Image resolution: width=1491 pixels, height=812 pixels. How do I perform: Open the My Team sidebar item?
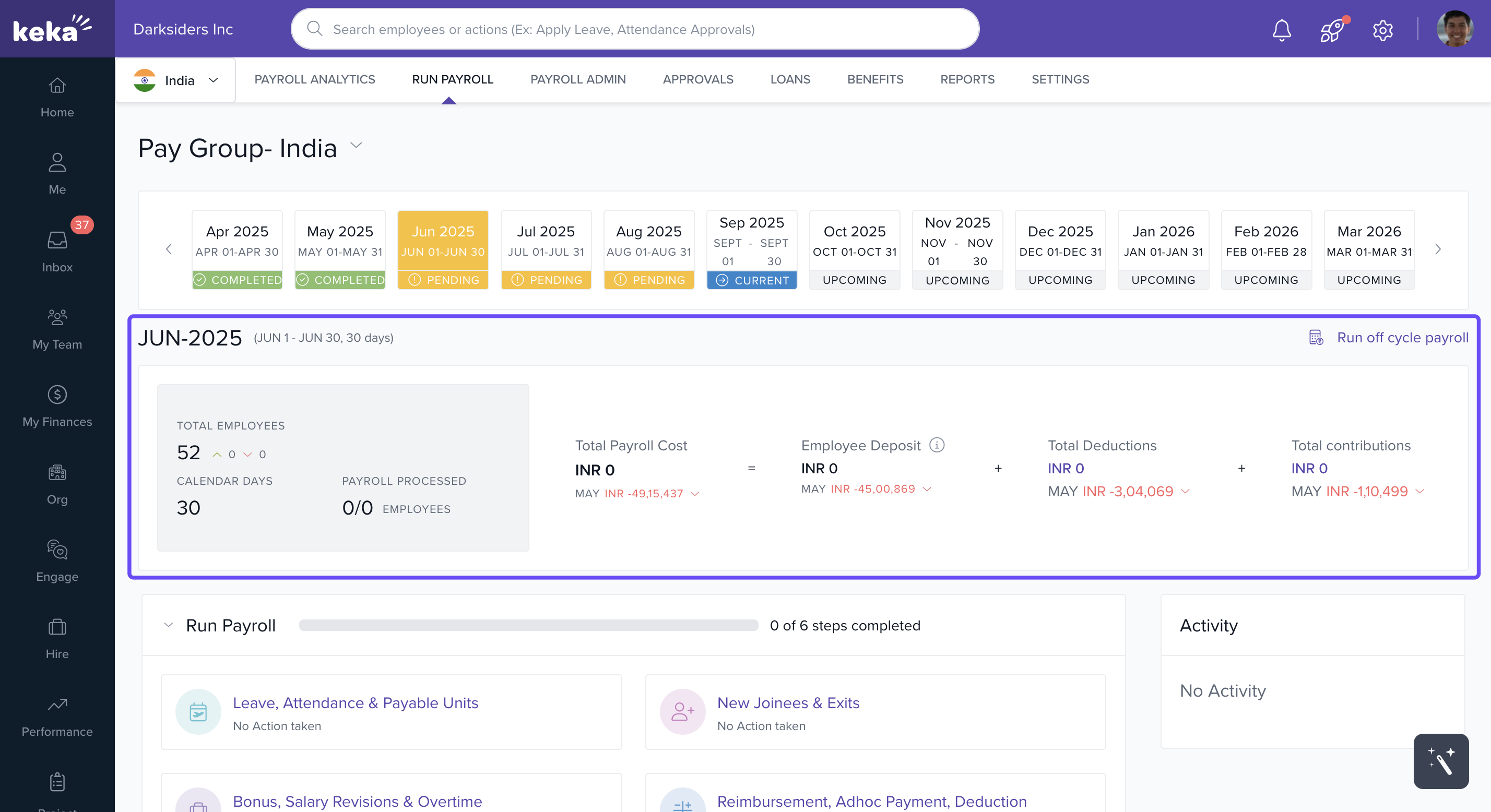[57, 328]
